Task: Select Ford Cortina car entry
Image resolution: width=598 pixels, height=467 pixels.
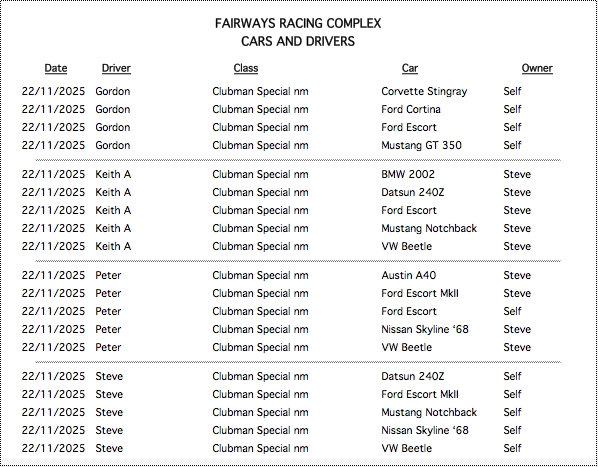Action: point(411,109)
